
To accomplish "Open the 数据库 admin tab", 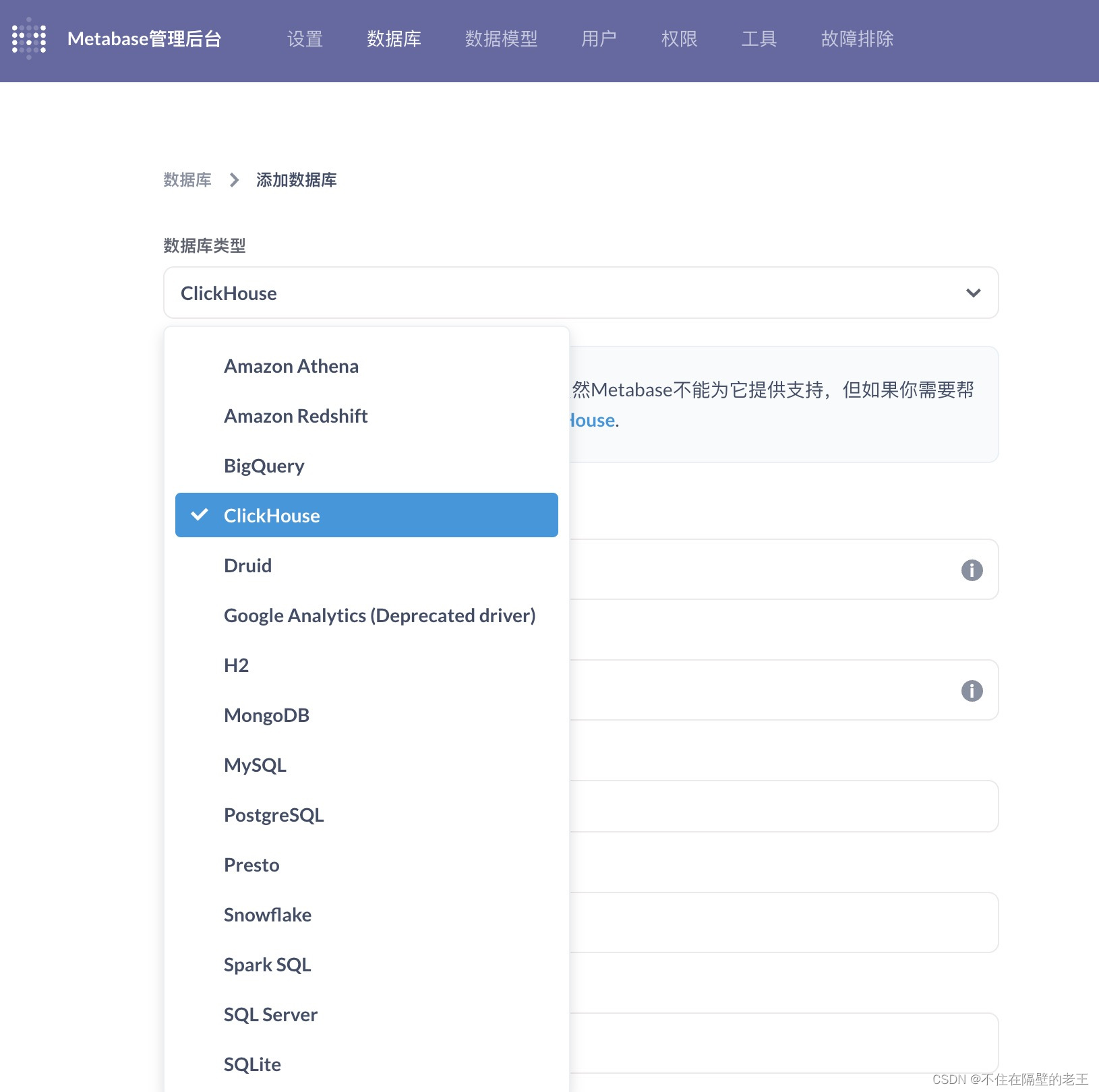I will click(x=394, y=39).
